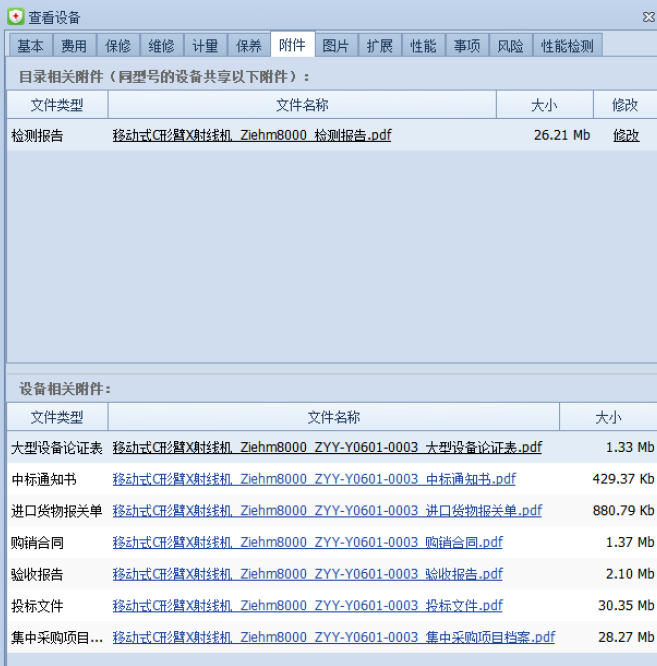Sort upper table by 文件类型 header
Viewport: 657px width, 666px height.
57,104
